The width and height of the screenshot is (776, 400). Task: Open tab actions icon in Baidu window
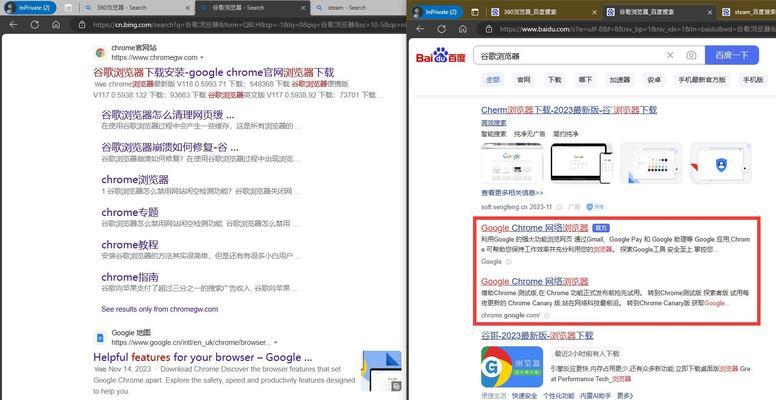pos(475,12)
